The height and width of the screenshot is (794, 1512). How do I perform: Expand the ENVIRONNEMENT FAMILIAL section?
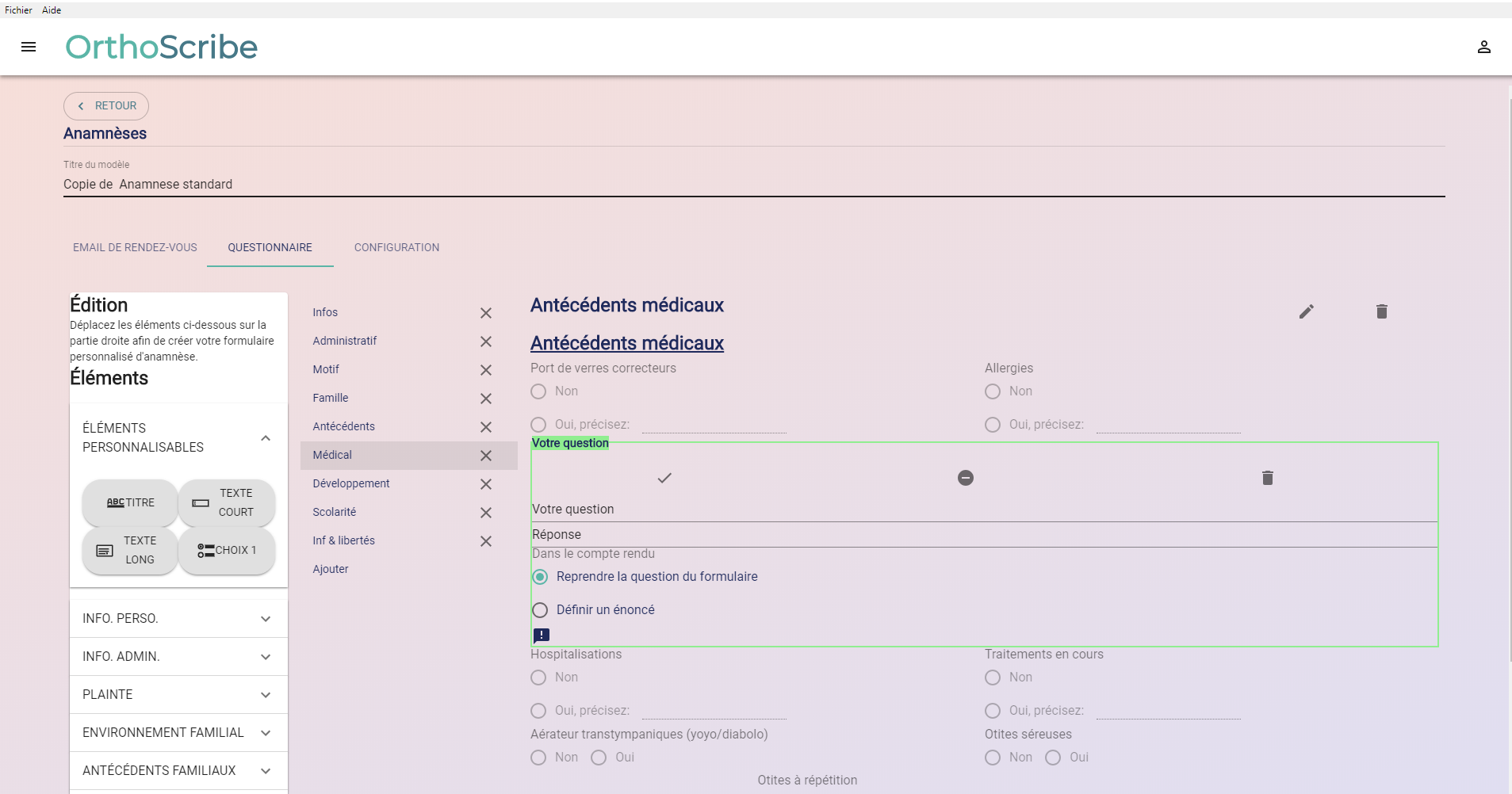tap(266, 733)
